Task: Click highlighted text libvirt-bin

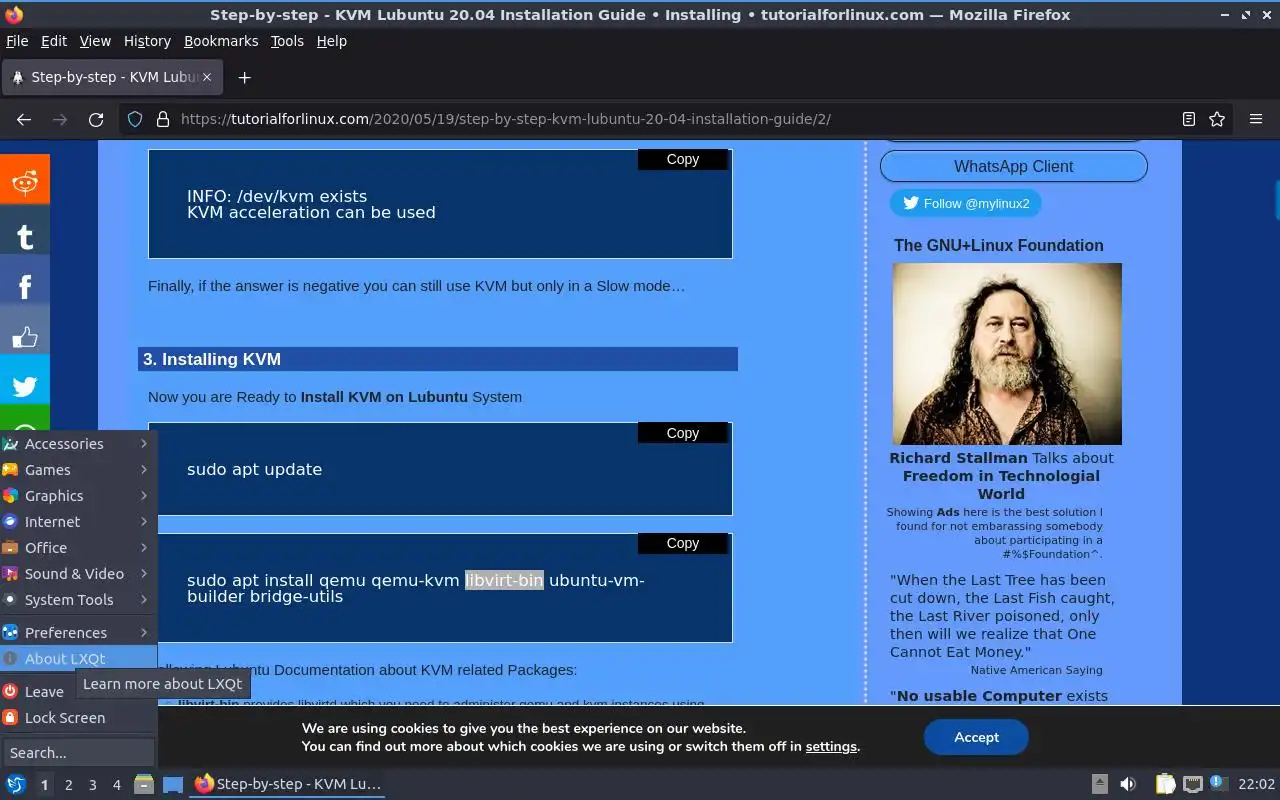Action: [504, 580]
